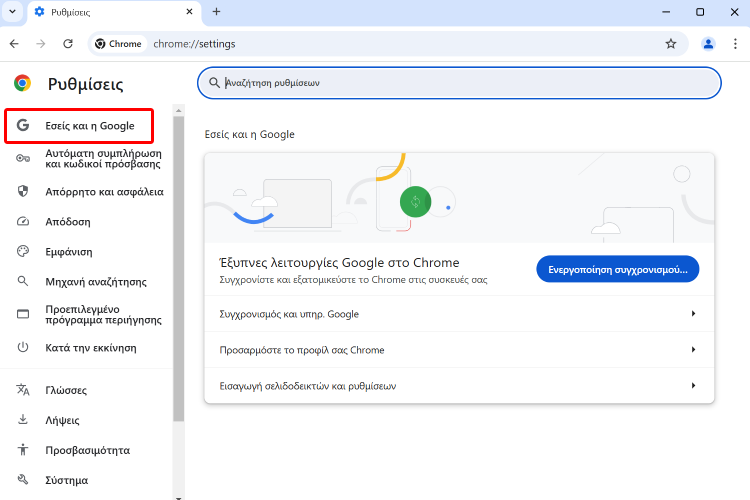Select Εμφάνιση in the sidebar
The image size is (750, 500).
click(68, 252)
